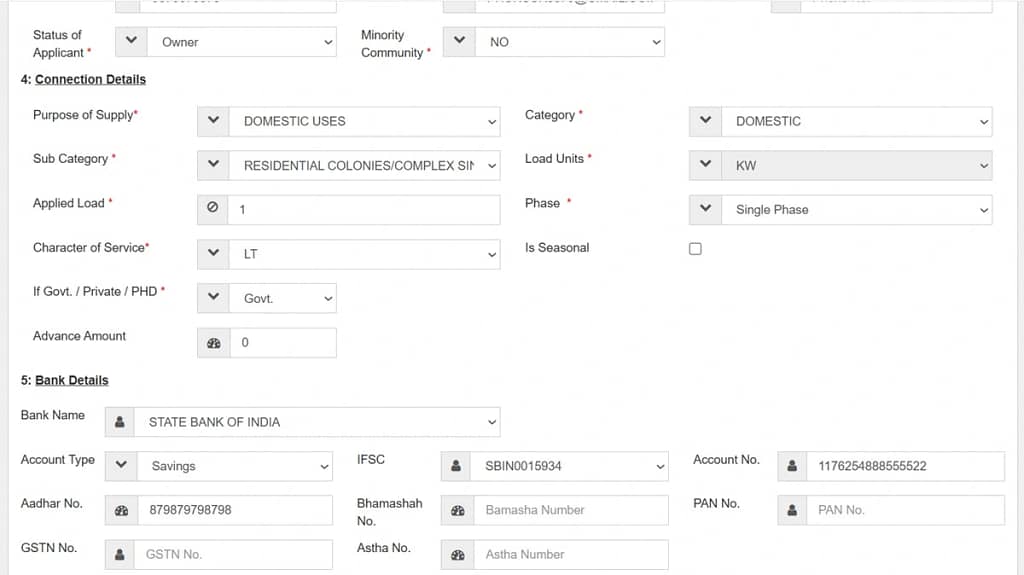Click the user icon beside IFSC field

[x=457, y=466]
